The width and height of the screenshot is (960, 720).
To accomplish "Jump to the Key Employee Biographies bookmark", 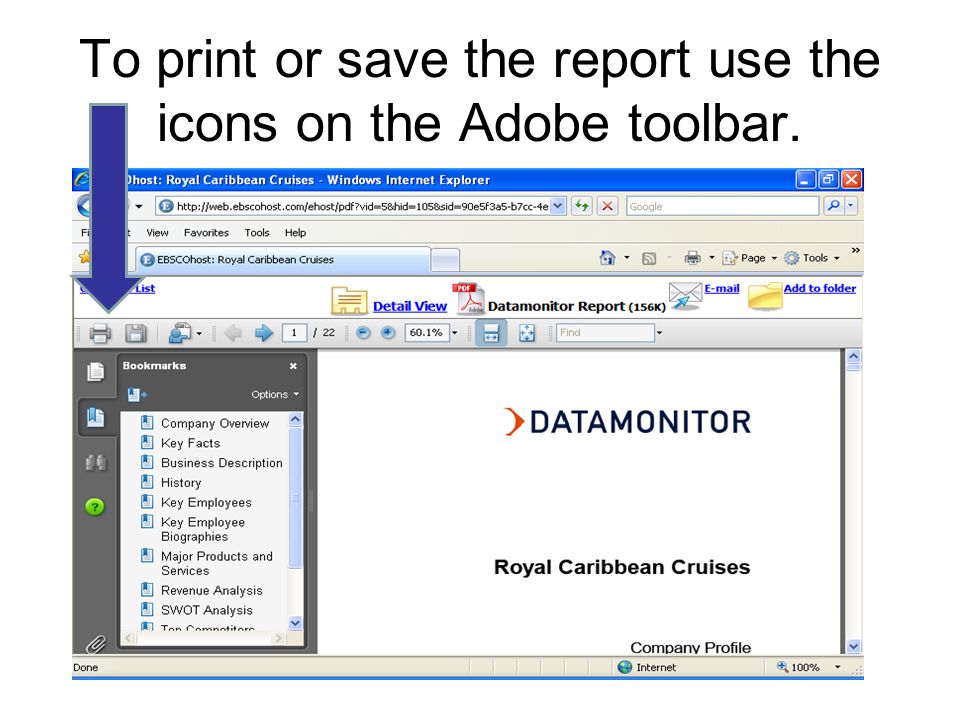I will [203, 529].
